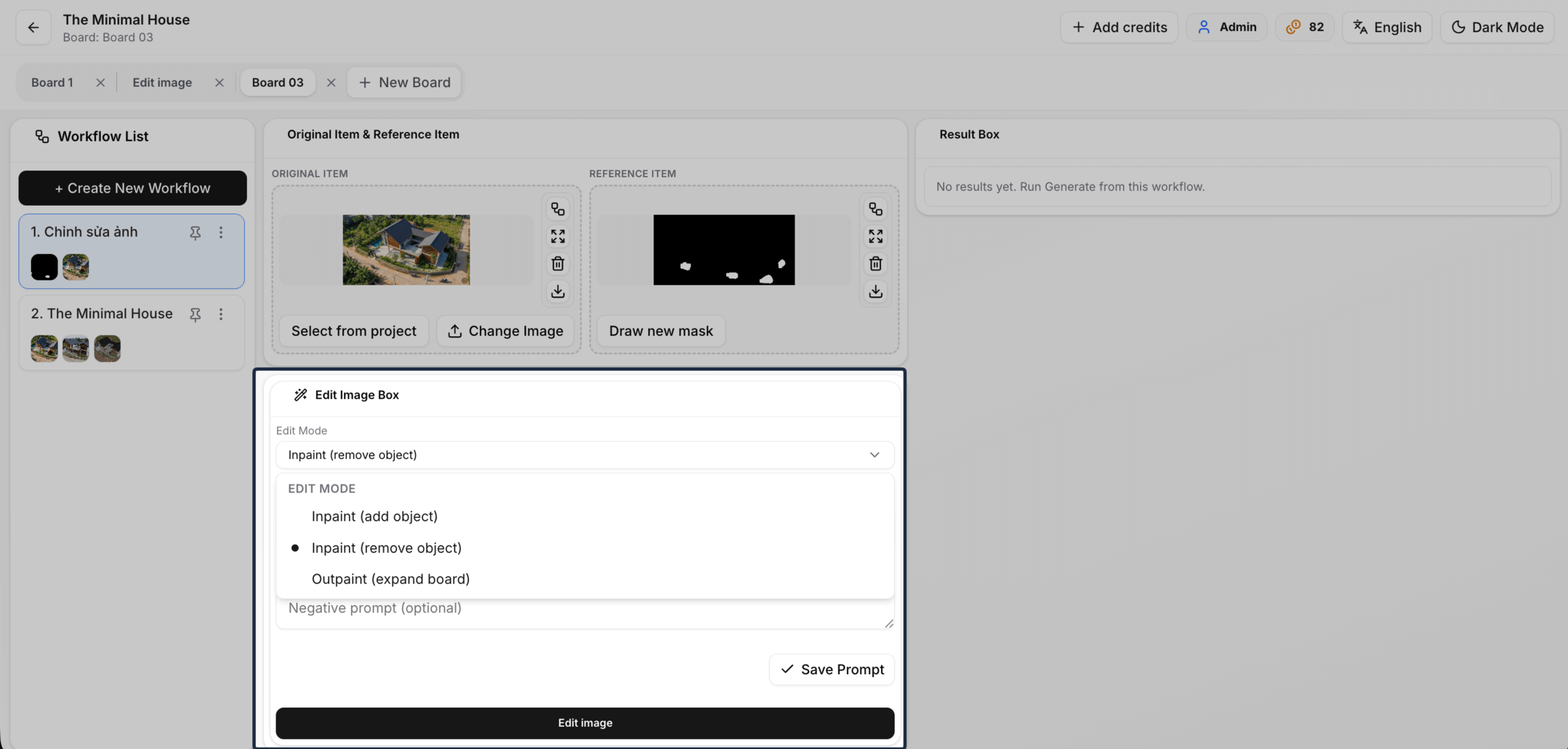The width and height of the screenshot is (1568, 749).
Task: Download the reference mask image
Action: click(x=875, y=291)
